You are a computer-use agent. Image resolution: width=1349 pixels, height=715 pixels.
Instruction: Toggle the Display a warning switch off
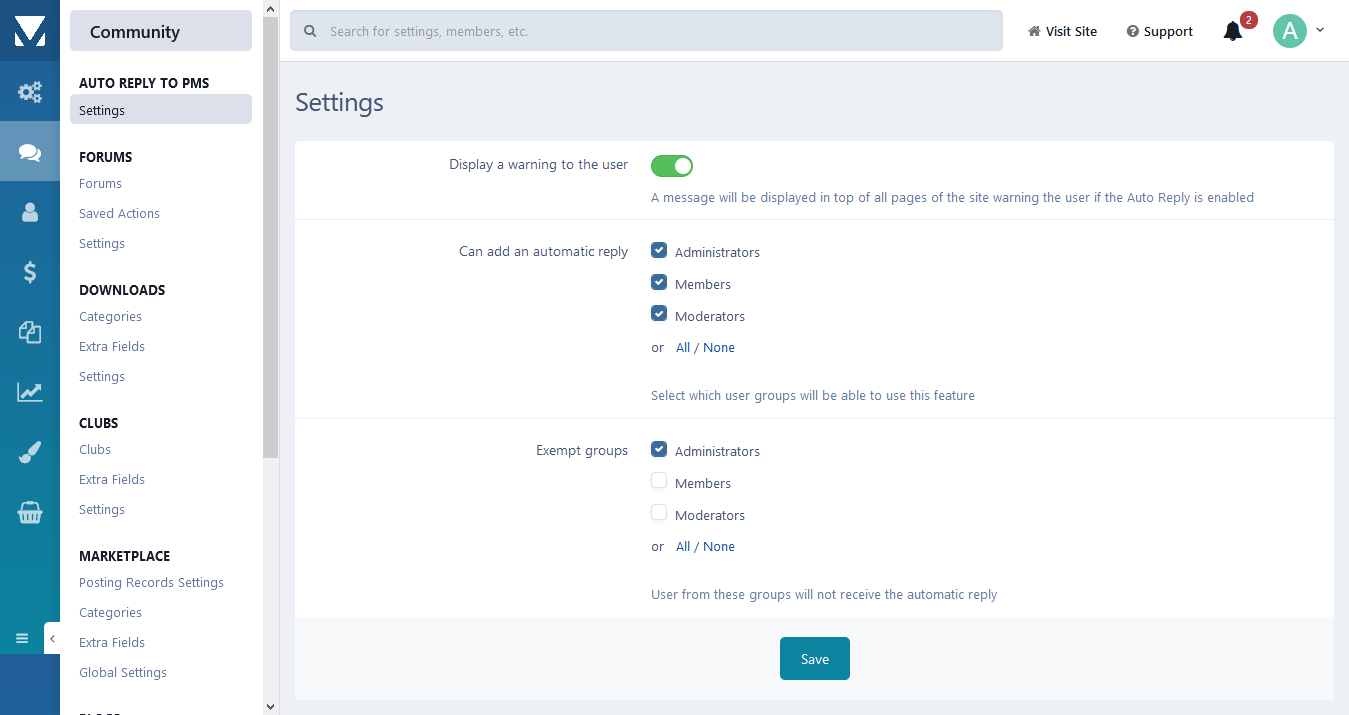[x=671, y=166]
